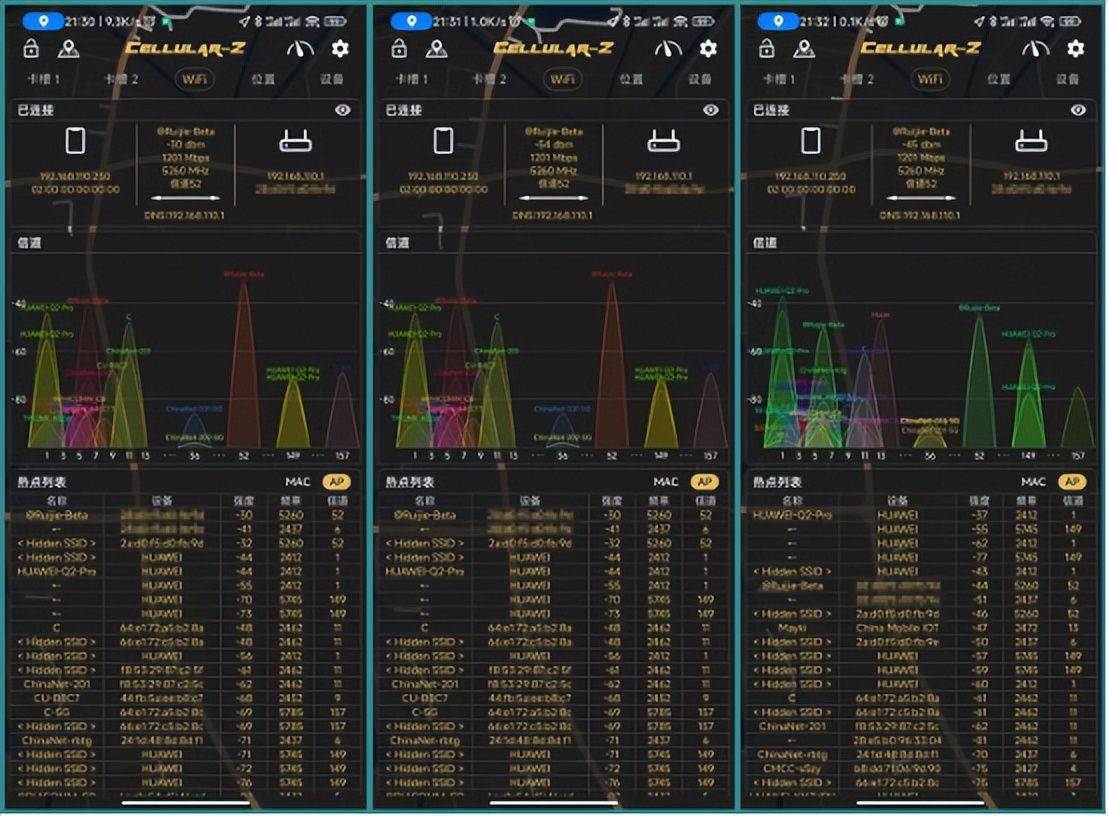This screenshot has height=816, width=1108.
Task: Select the CU-BBC7 row in the 21:30 list
Action: pos(186,698)
